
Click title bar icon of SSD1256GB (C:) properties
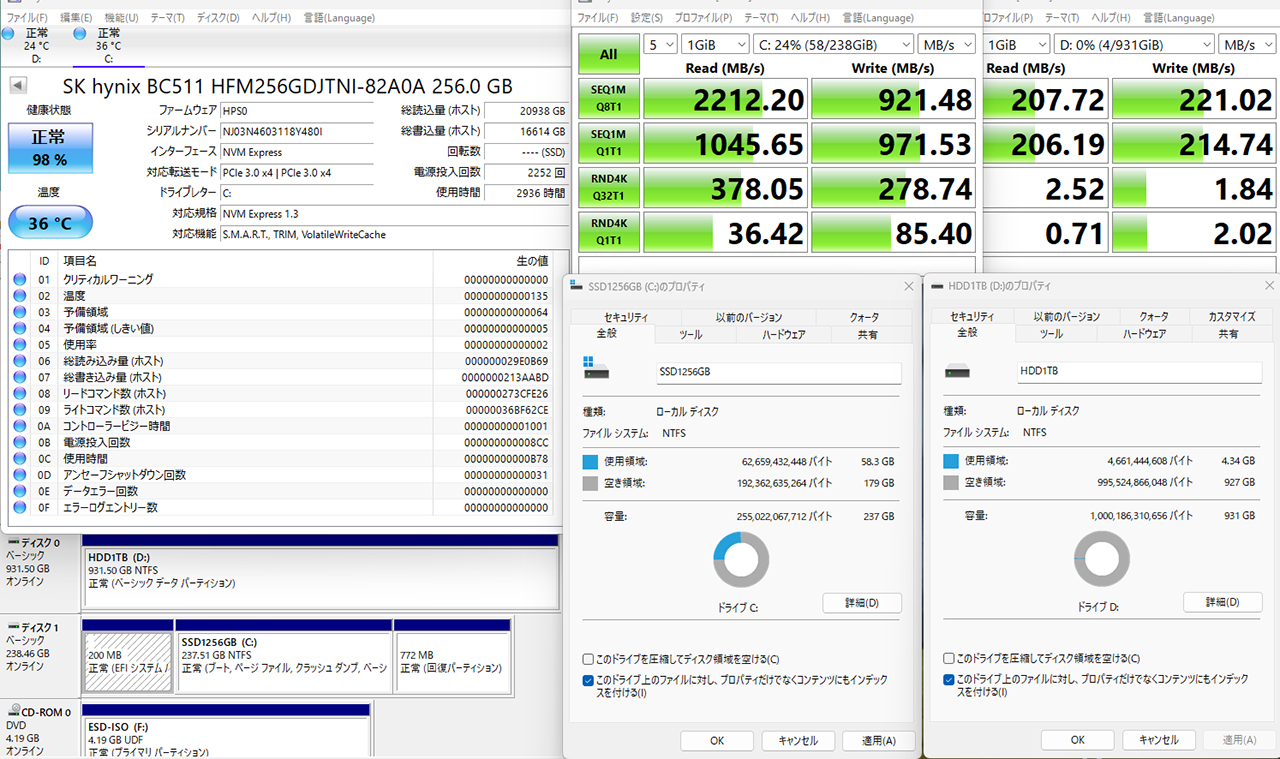click(x=578, y=287)
